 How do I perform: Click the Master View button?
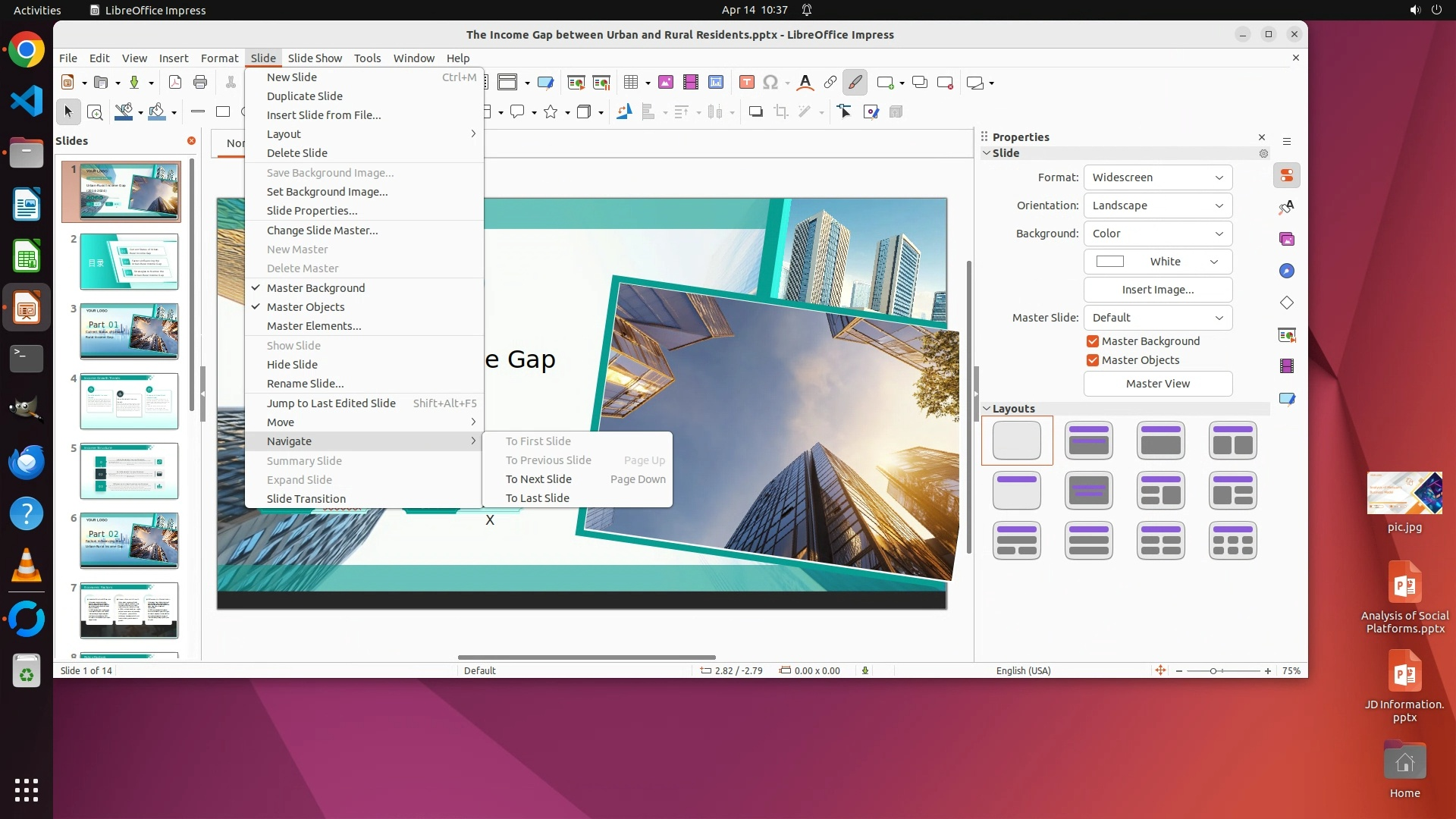(x=1157, y=384)
